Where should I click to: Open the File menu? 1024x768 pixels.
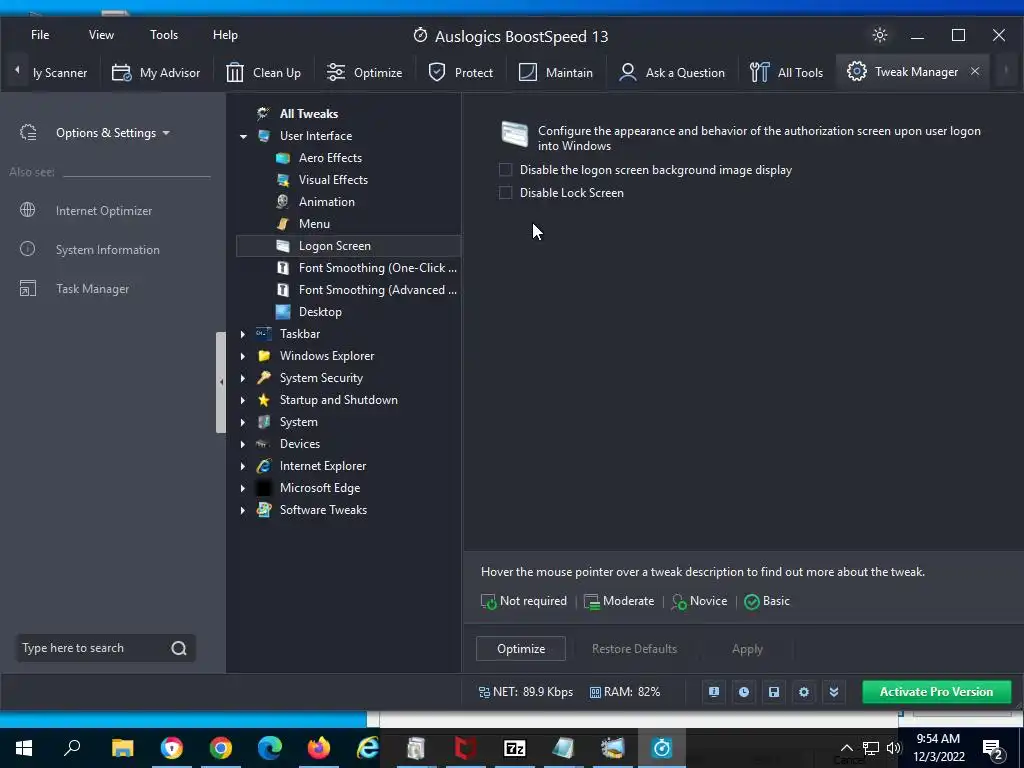tap(40, 35)
